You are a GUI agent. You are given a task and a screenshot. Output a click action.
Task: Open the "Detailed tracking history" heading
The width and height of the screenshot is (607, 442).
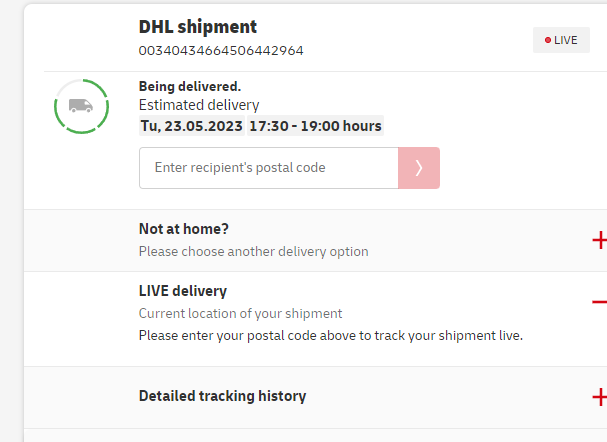coord(222,396)
